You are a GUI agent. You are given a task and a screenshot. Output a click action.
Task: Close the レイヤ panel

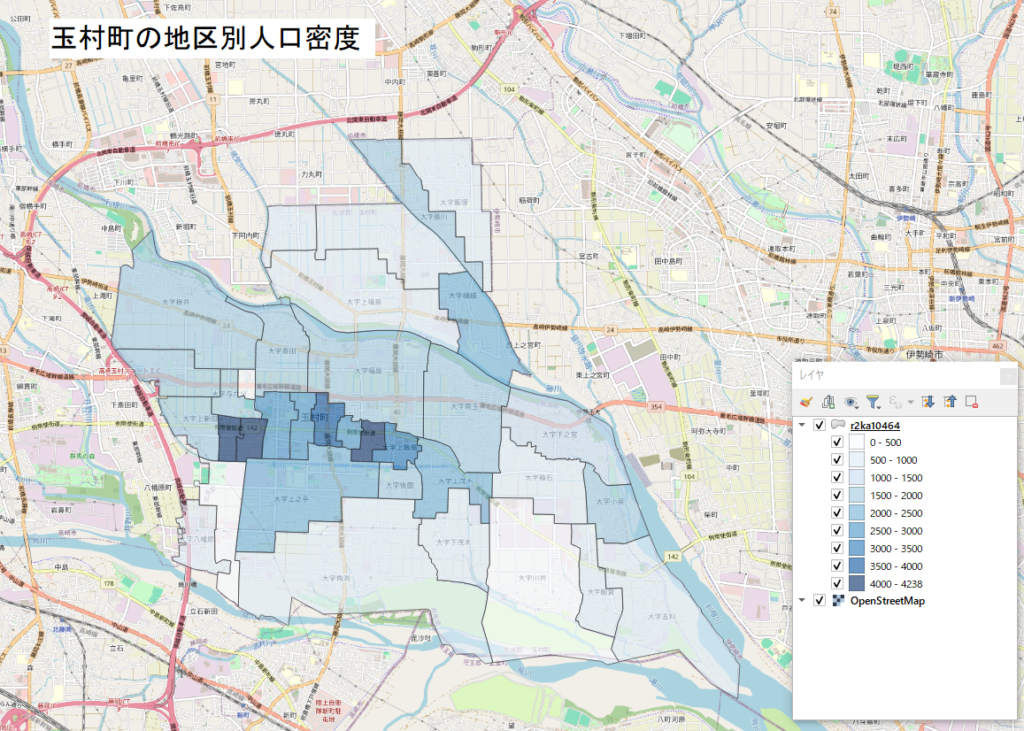click(1007, 377)
